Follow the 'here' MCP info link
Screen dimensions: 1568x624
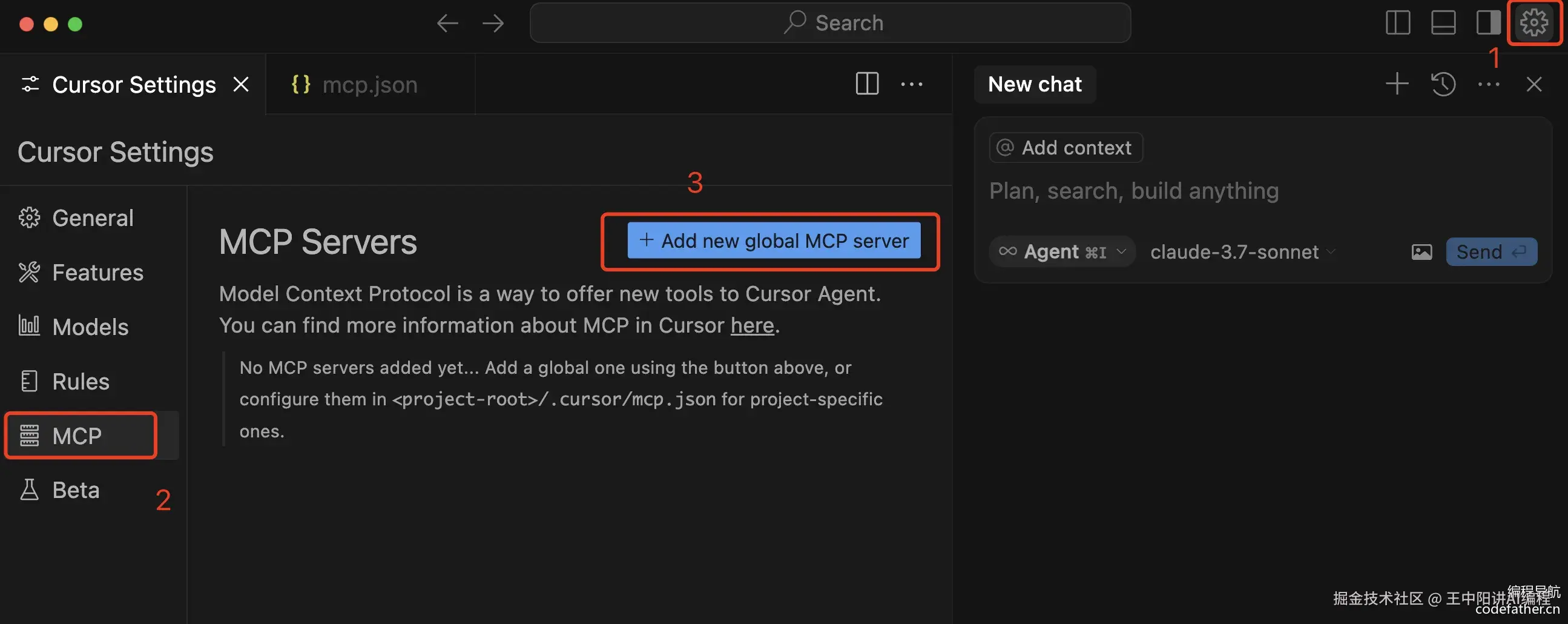(753, 325)
